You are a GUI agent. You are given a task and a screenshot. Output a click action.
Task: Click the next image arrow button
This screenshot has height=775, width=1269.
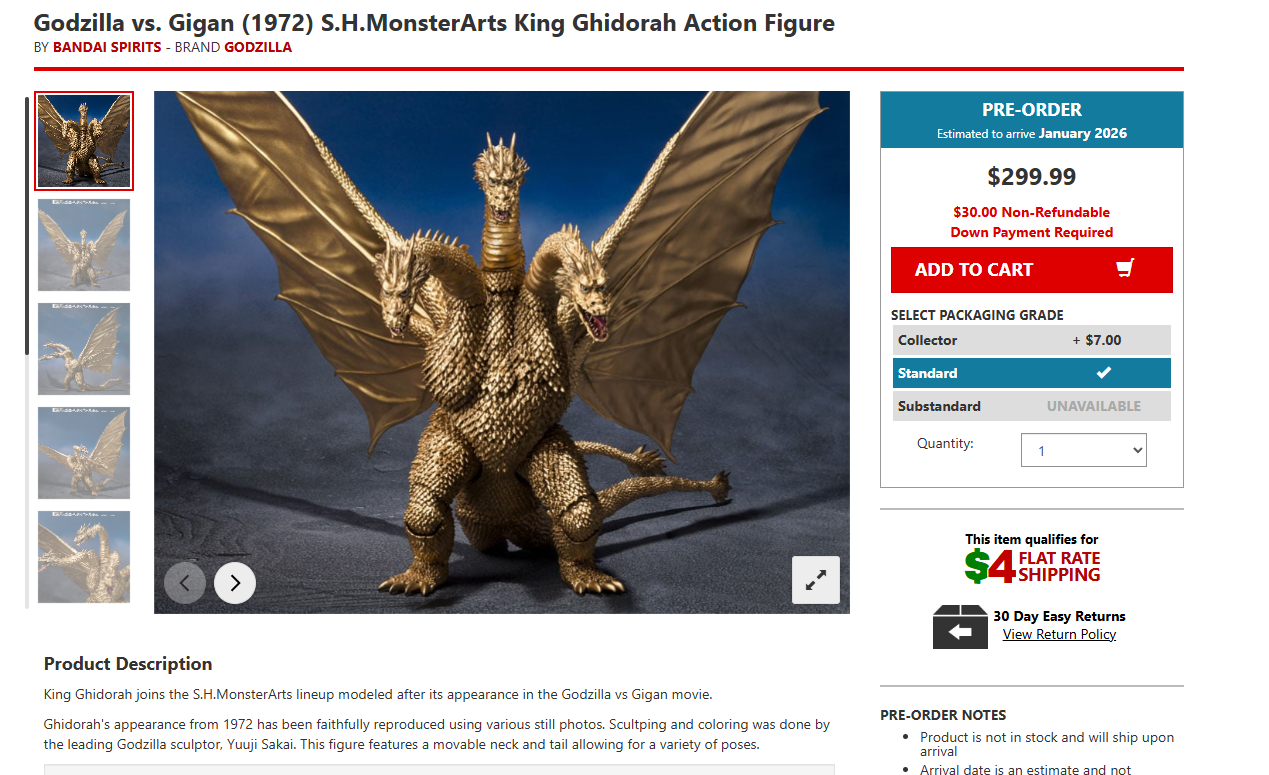click(x=235, y=583)
